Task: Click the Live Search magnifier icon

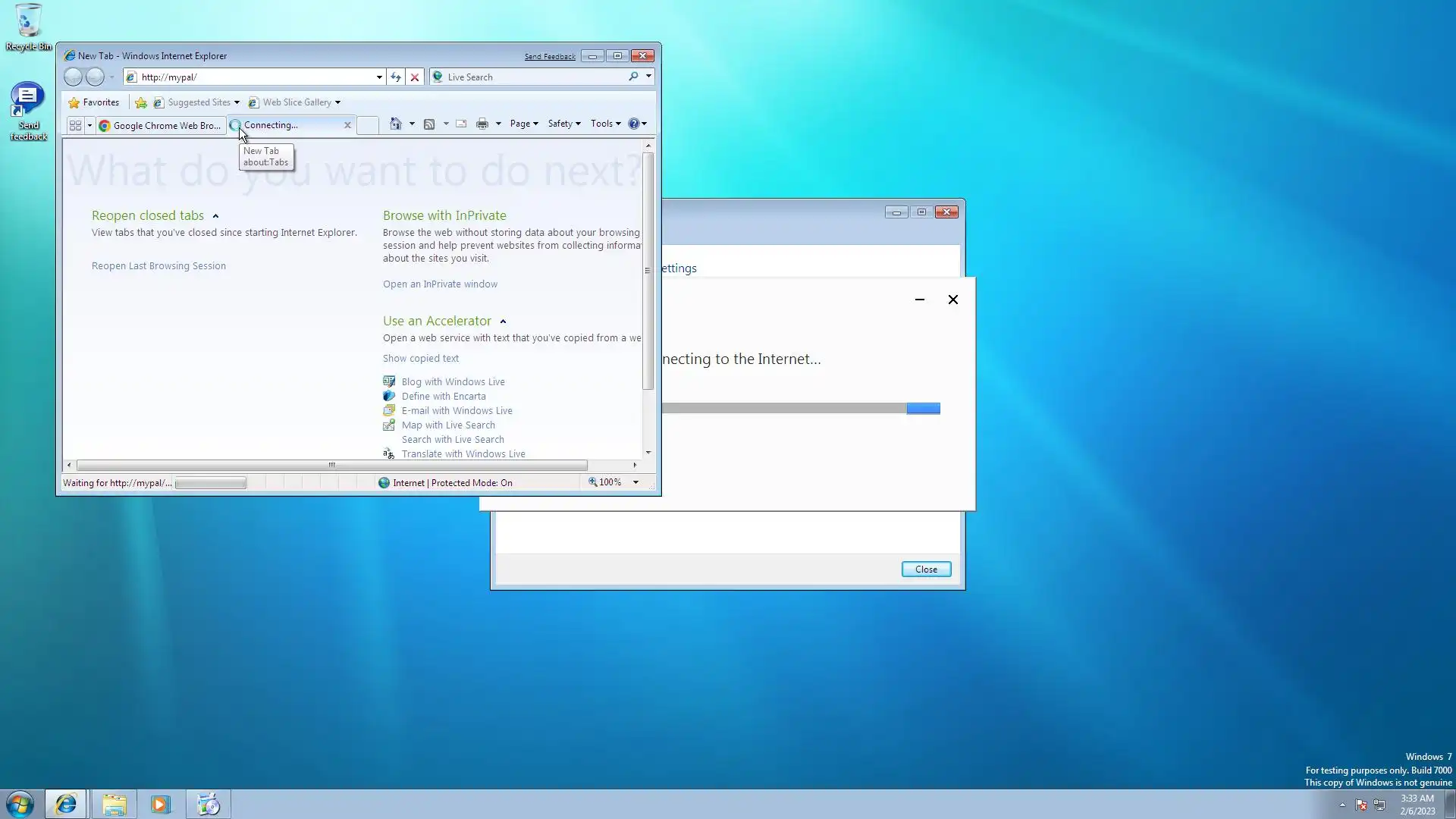Action: click(633, 77)
